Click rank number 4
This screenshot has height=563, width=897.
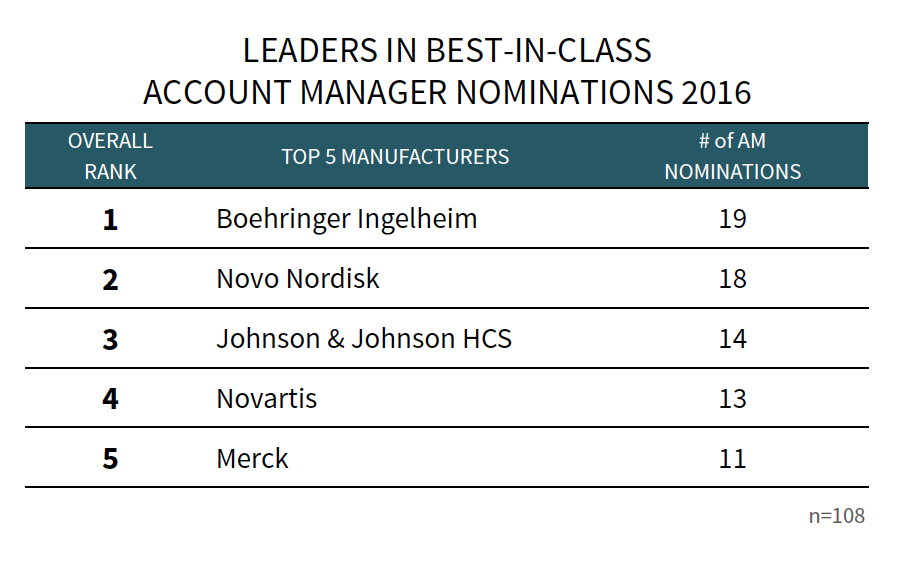[x=110, y=399]
